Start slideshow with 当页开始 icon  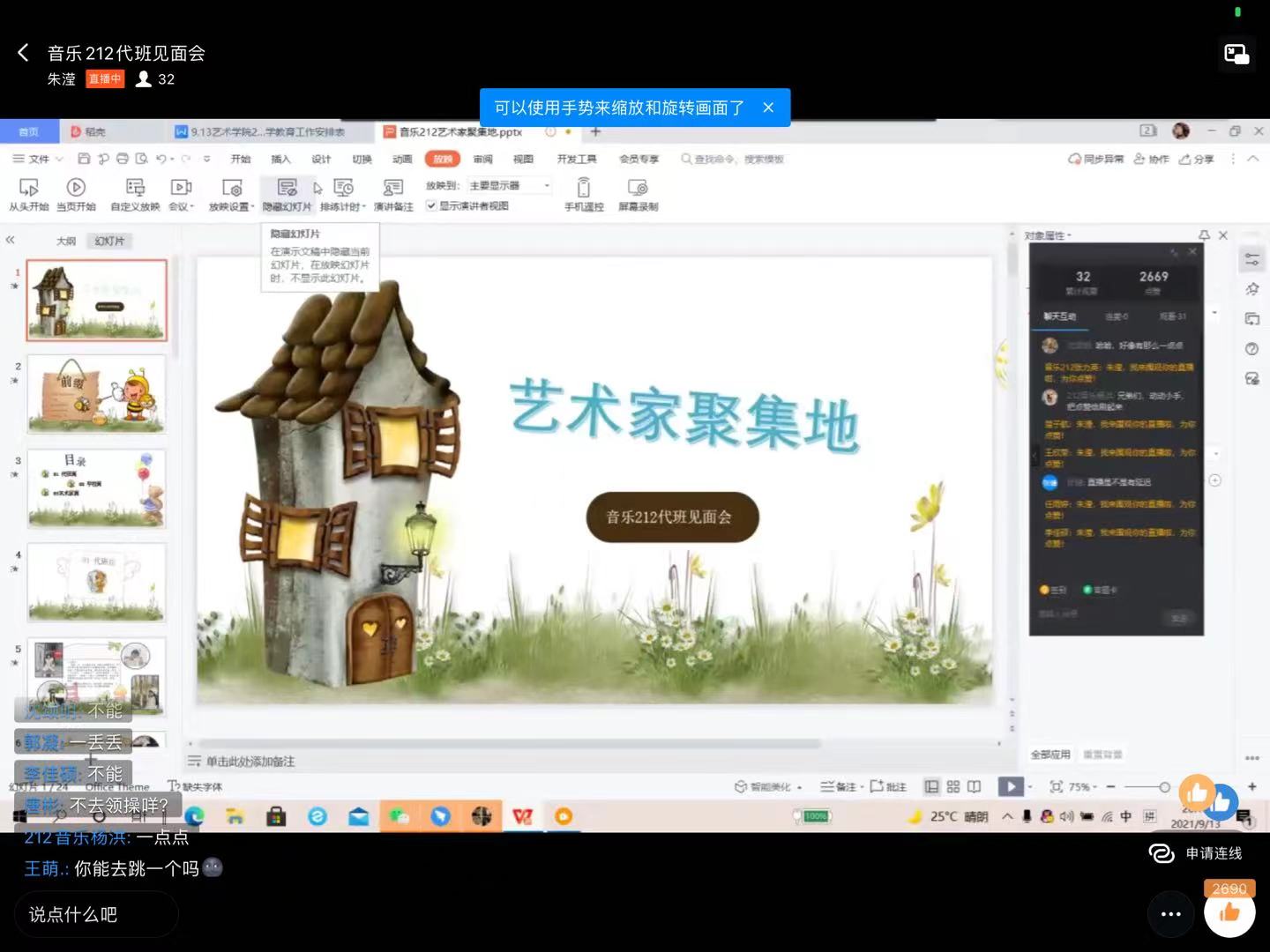tap(76, 189)
